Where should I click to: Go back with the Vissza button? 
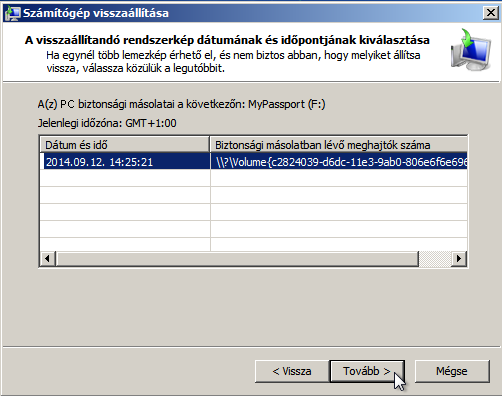292,371
